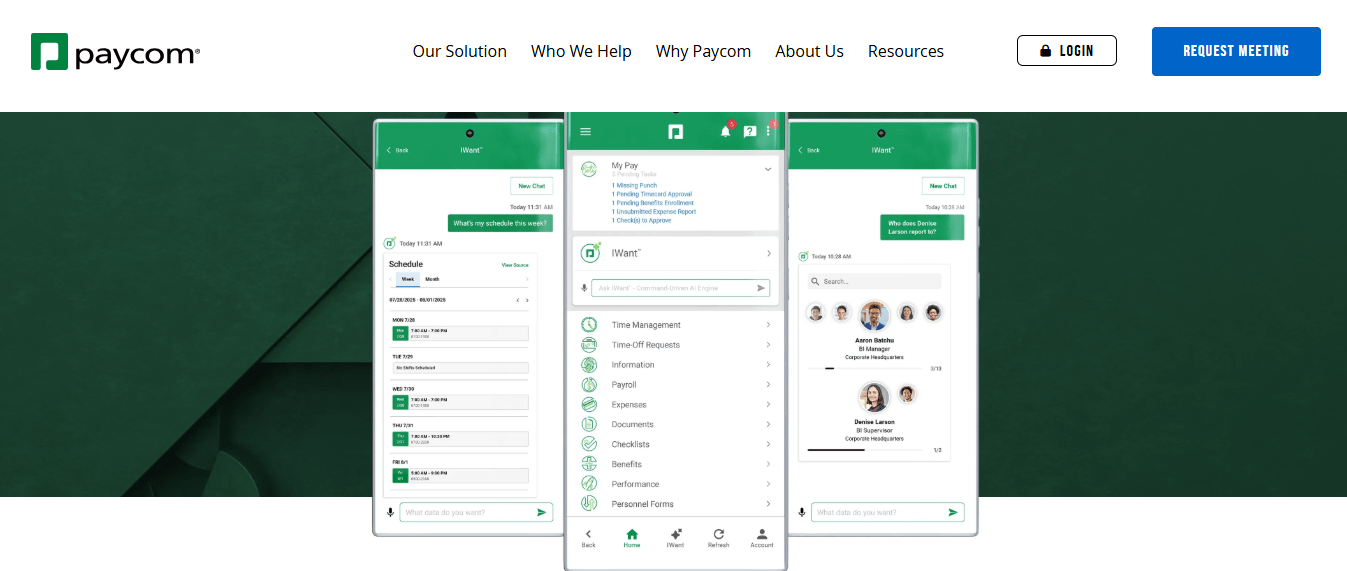
Task: Click the REQUEST MEETING button
Action: coord(1235,51)
